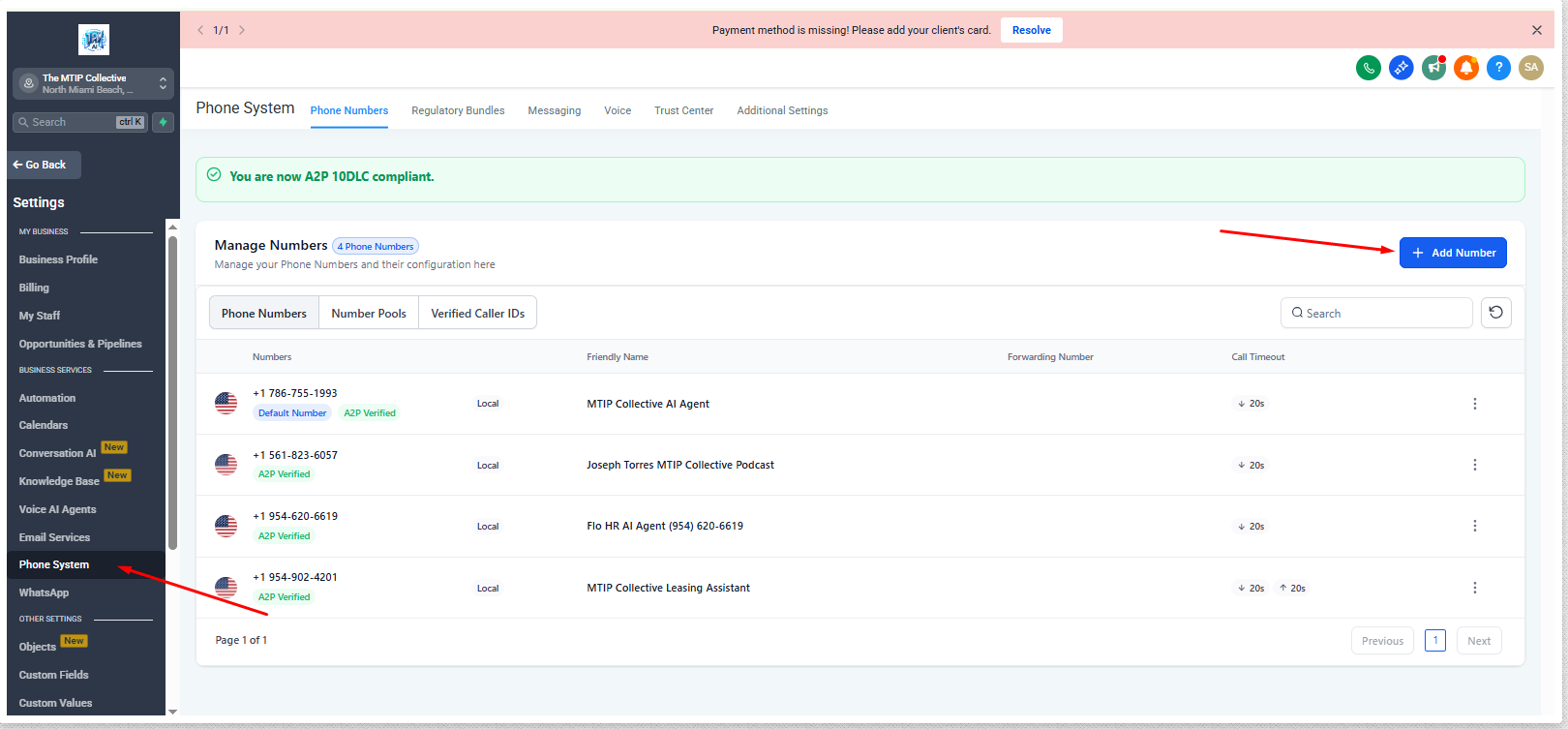Select page 1 in pagination

(1435, 641)
